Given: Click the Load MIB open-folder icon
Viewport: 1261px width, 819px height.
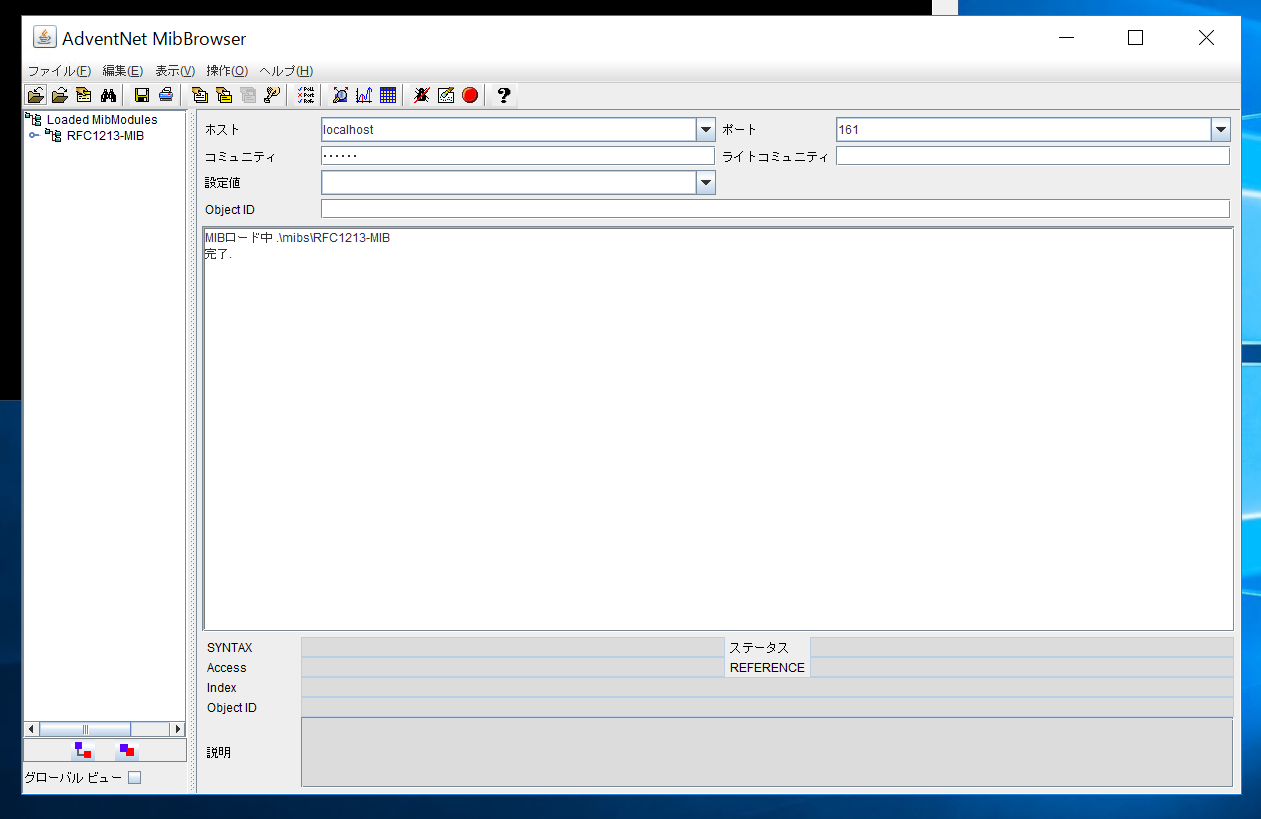Looking at the screenshot, I should tap(35, 95).
